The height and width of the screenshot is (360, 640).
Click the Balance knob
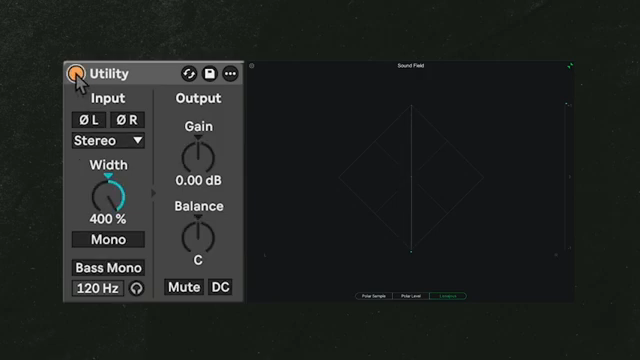[x=198, y=237]
